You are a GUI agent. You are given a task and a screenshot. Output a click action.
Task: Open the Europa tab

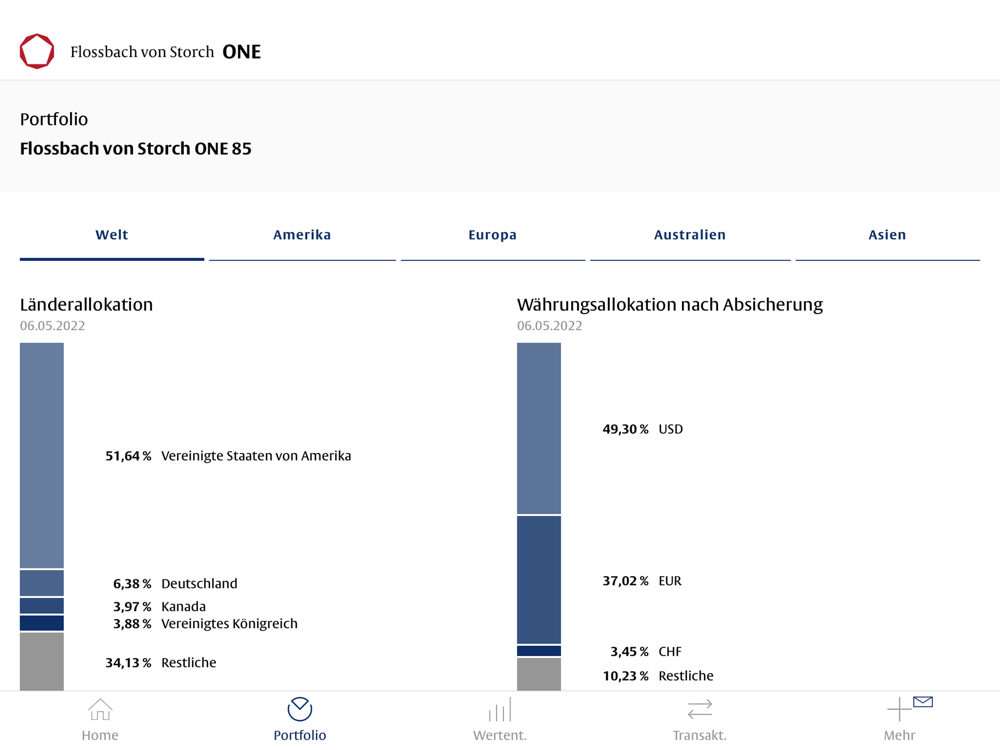492,235
